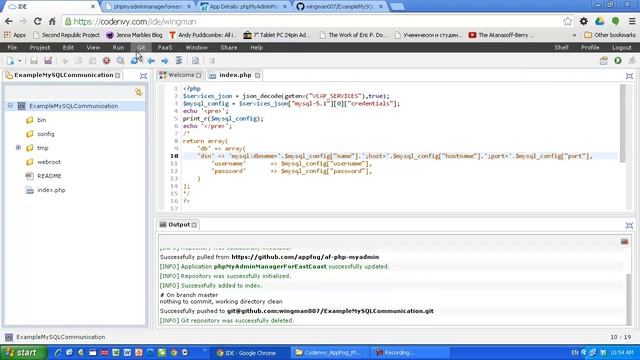Switch to the Welcome editor tab
This screenshot has width=640, height=360.
tap(180, 75)
